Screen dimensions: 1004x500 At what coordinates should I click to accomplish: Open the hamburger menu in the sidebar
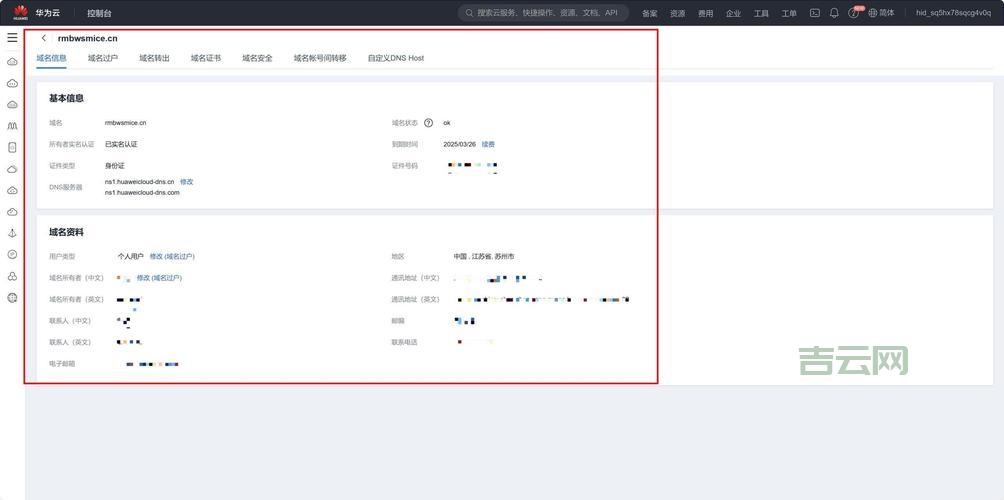pos(12,37)
